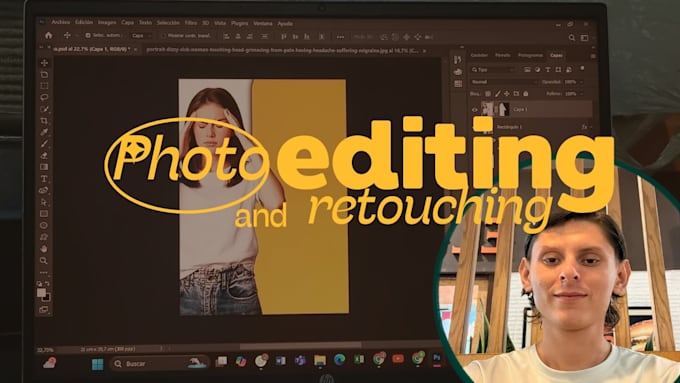The image size is (680, 383).
Task: Open Photoshop search magnifier at top right
Action: 572,38
